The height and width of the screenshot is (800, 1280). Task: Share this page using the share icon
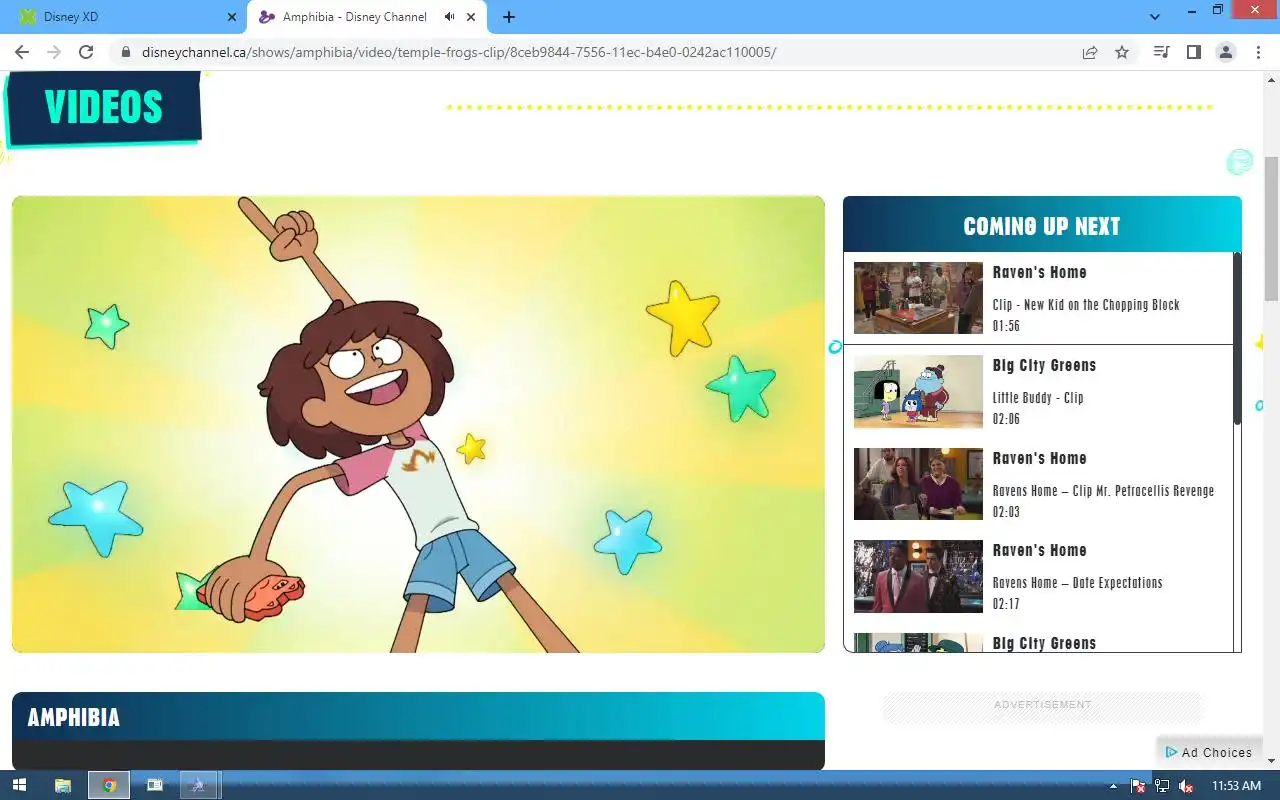(1090, 52)
